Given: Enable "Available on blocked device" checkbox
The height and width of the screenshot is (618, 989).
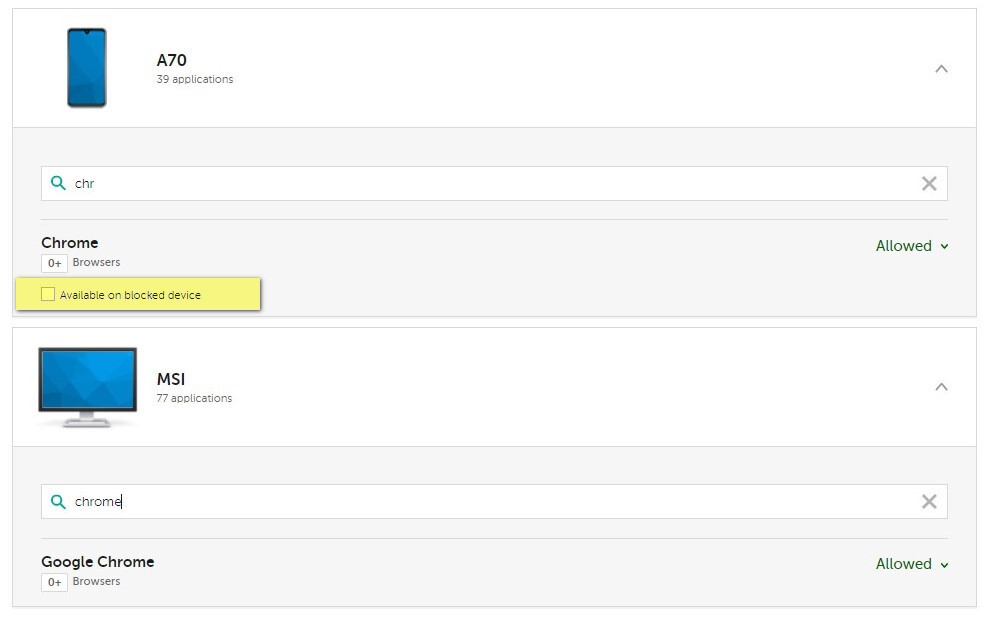Looking at the screenshot, I should point(48,295).
